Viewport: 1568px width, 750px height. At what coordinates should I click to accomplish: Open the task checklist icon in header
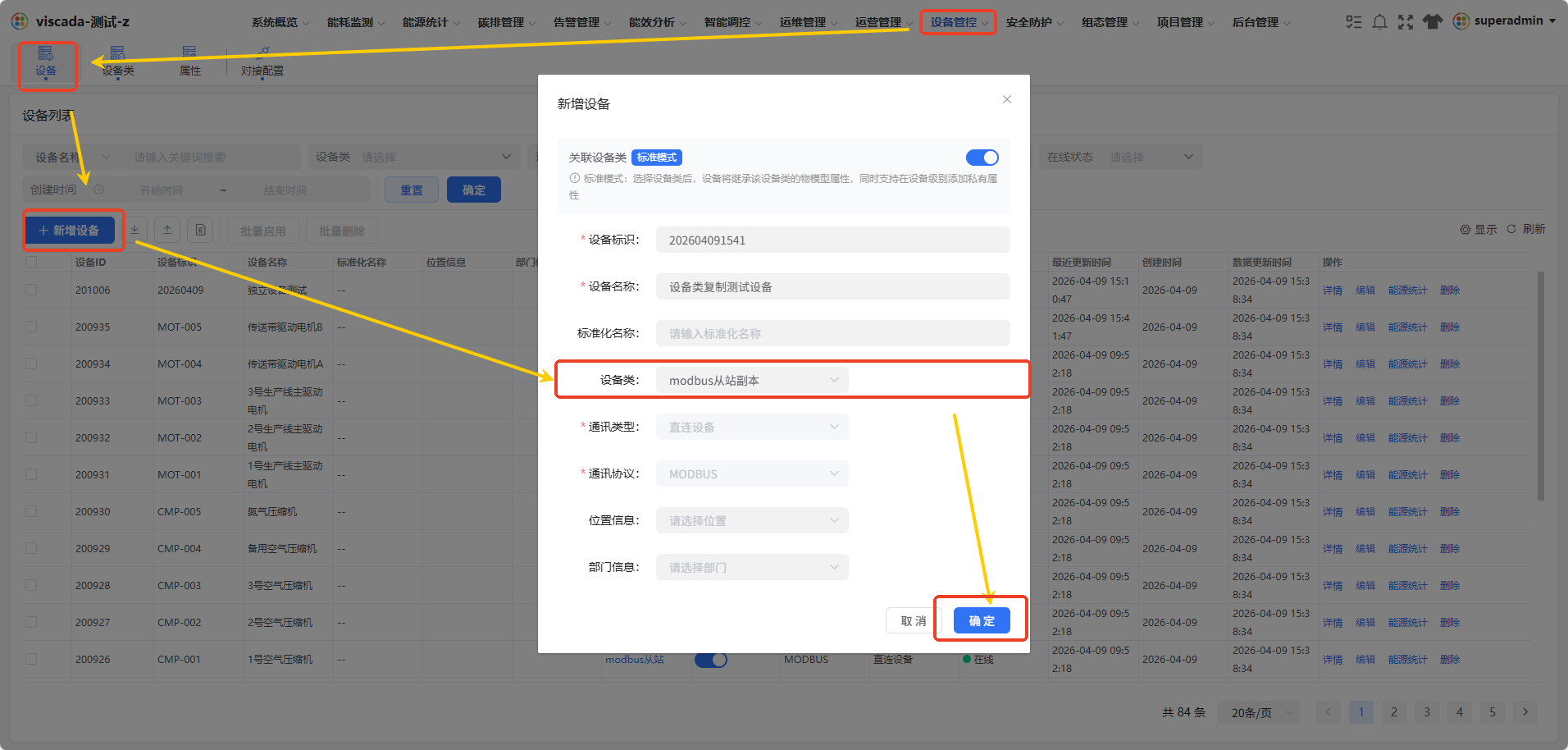coord(1353,22)
